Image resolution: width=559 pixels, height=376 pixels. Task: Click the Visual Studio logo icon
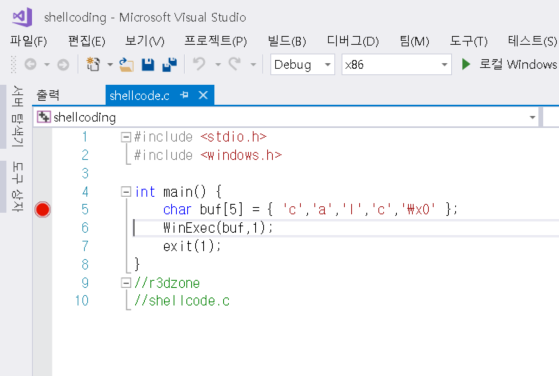tap(22, 17)
